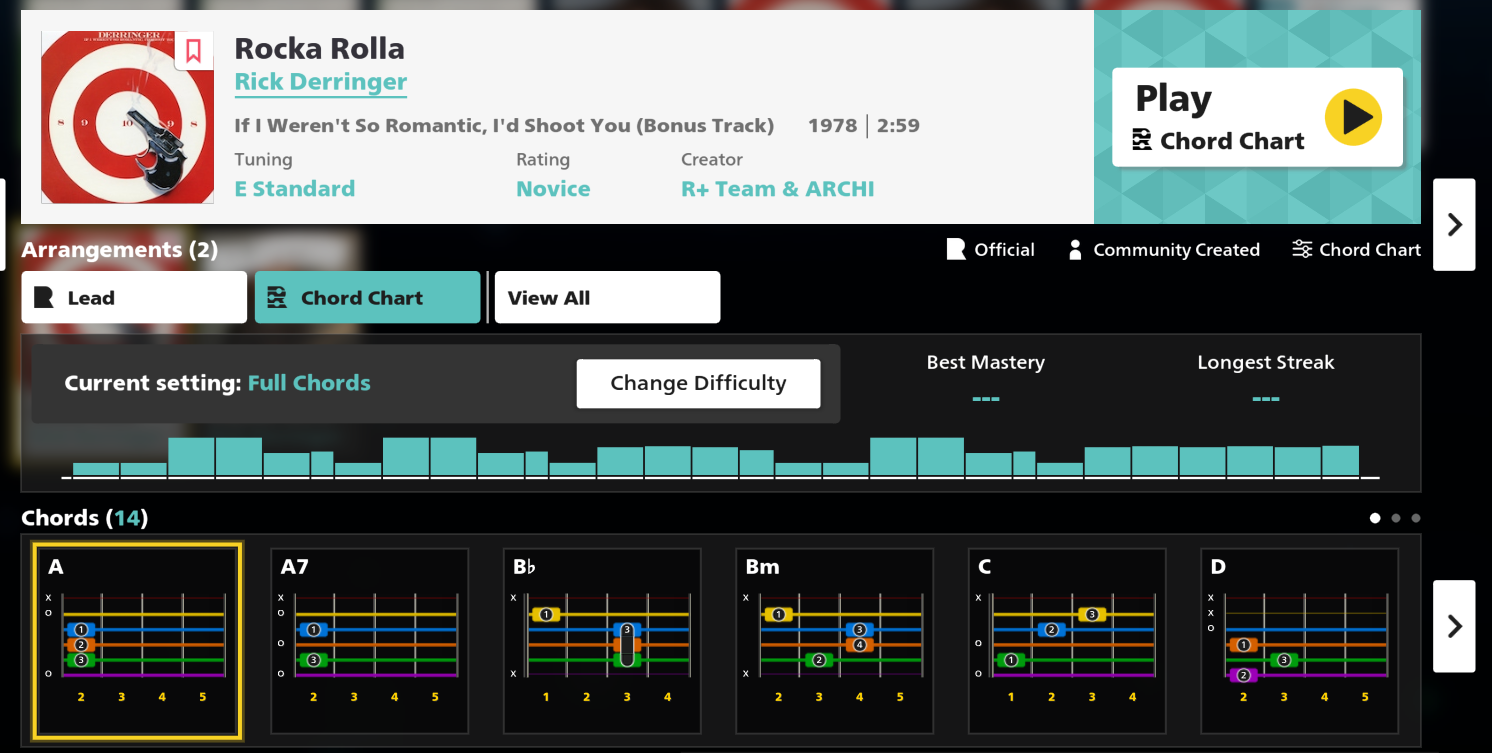Screen dimensions: 1492x753
Task: Open the E Standard tuning link
Action: tap(295, 189)
